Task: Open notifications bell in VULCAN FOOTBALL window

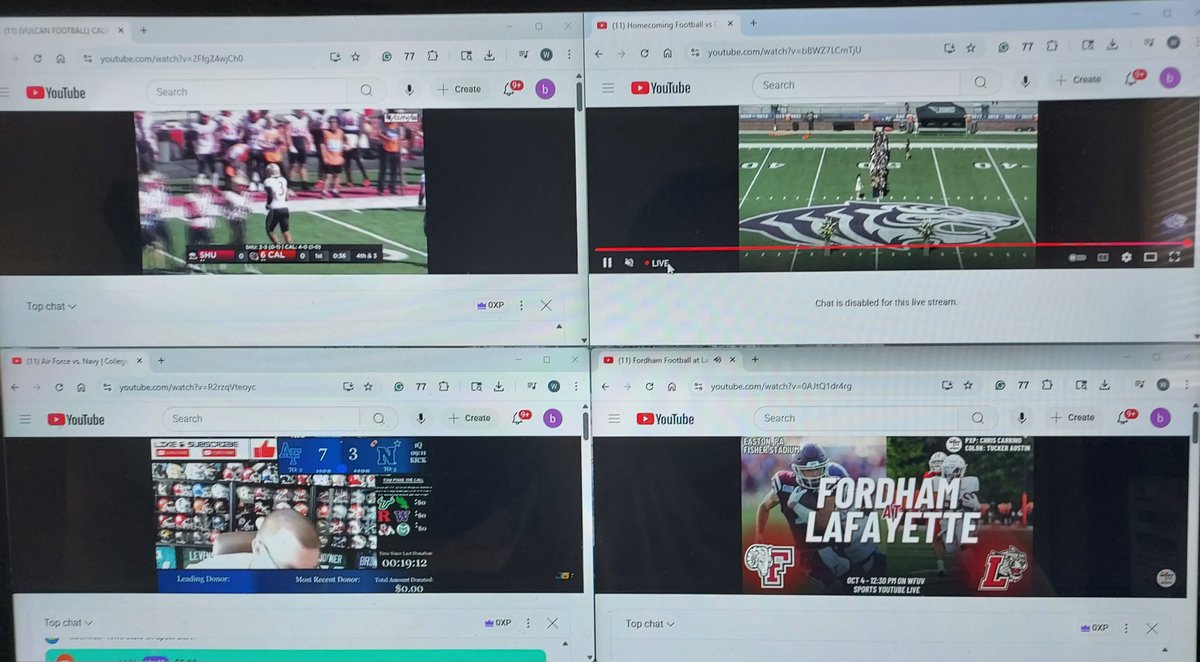Action: pos(512,89)
